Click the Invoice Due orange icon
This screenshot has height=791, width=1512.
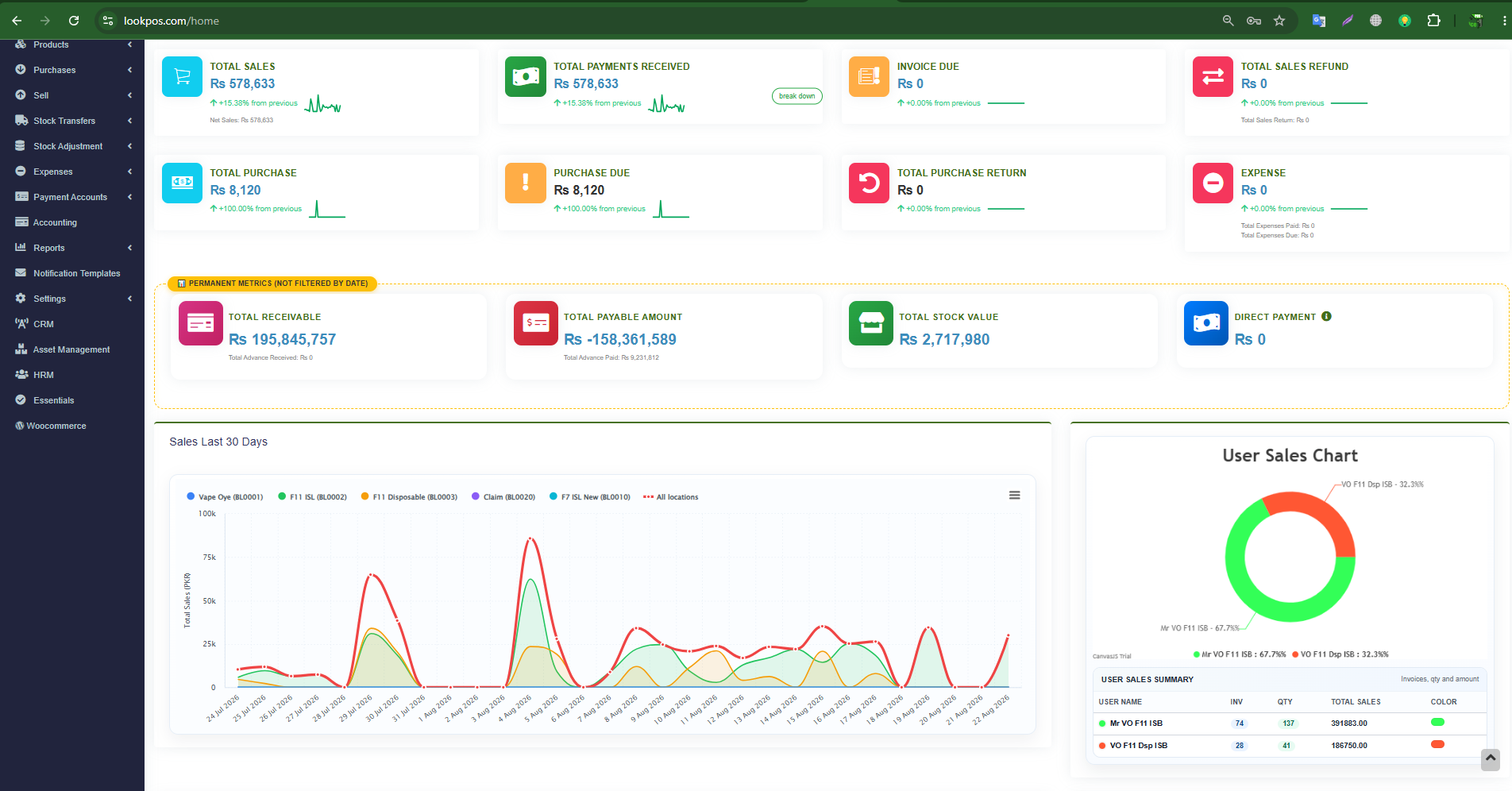click(x=869, y=76)
